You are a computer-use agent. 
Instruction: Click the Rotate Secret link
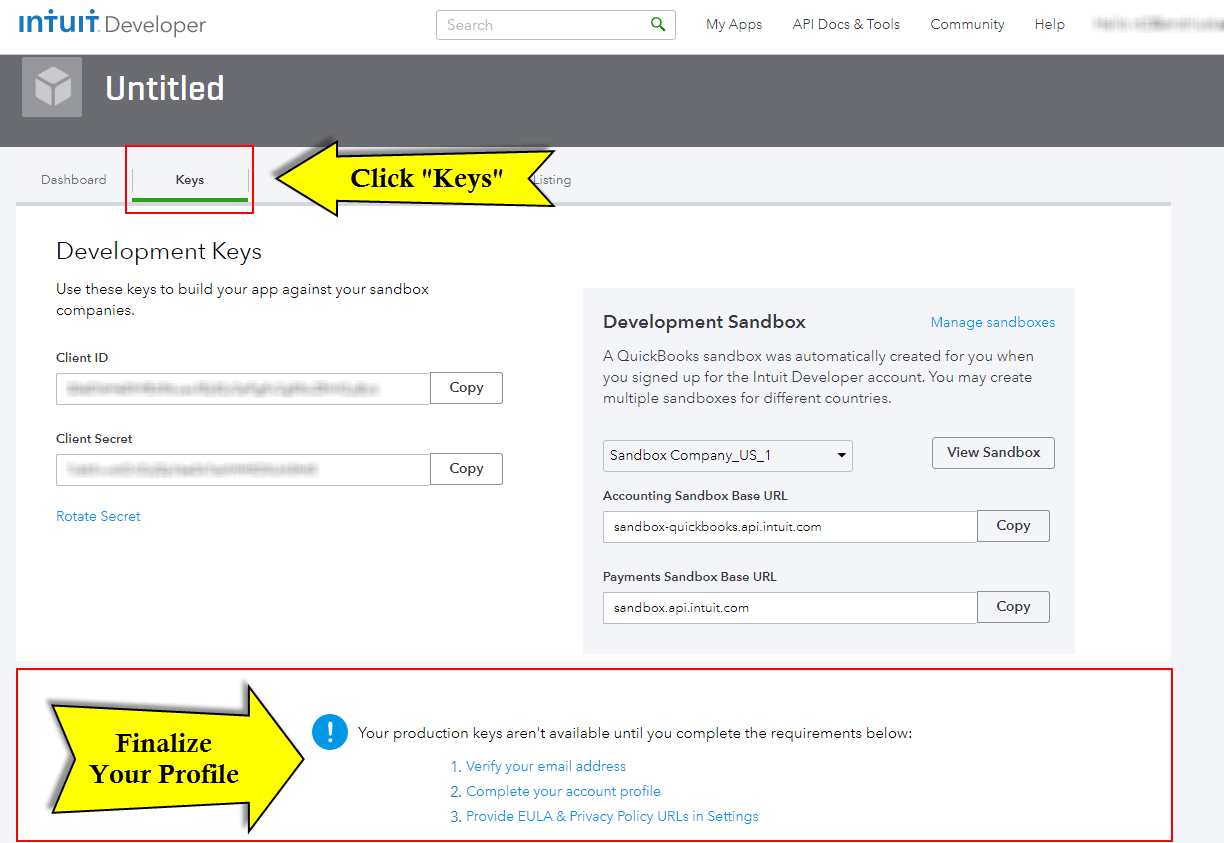[x=98, y=516]
